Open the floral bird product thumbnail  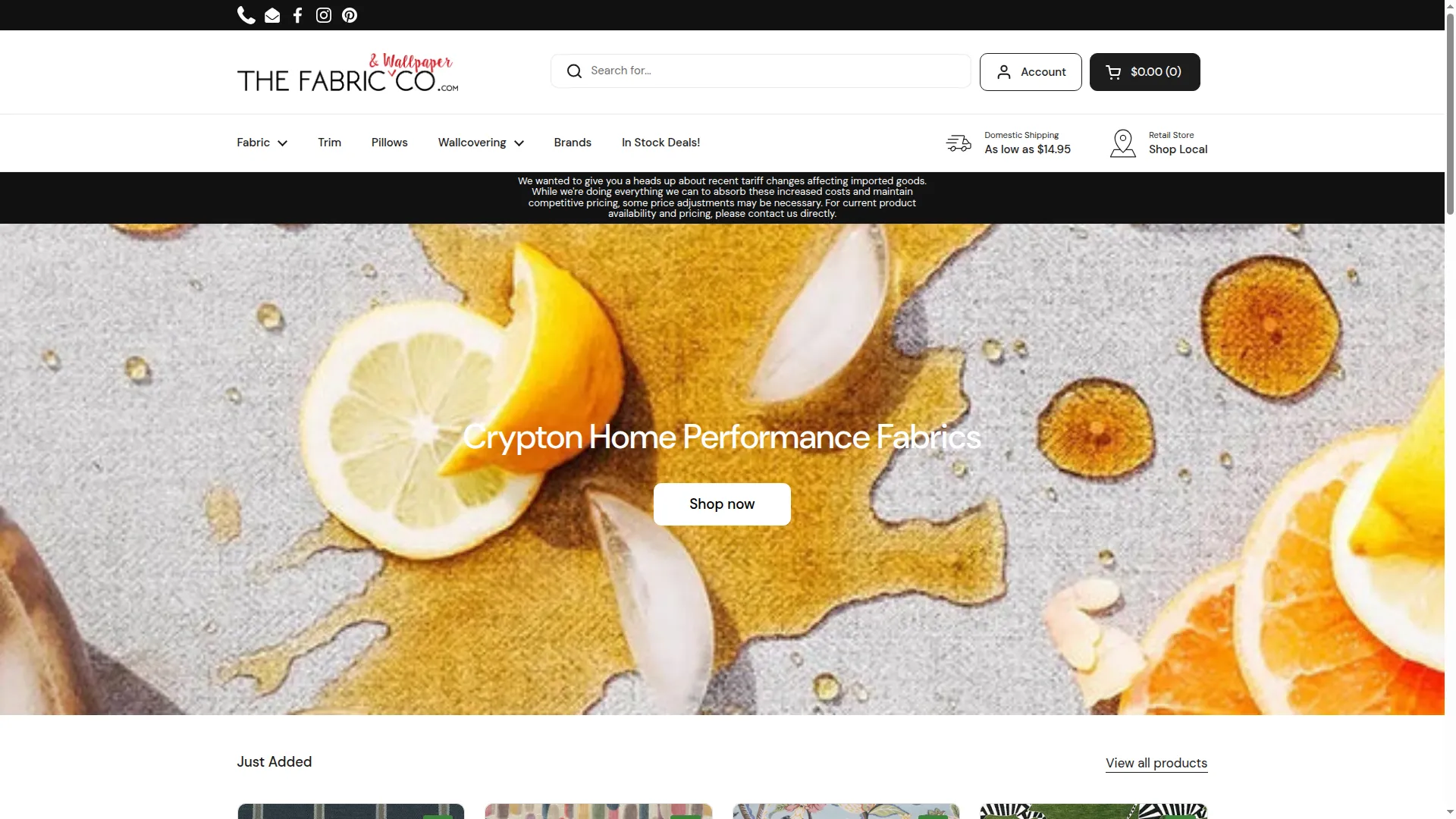(846, 811)
